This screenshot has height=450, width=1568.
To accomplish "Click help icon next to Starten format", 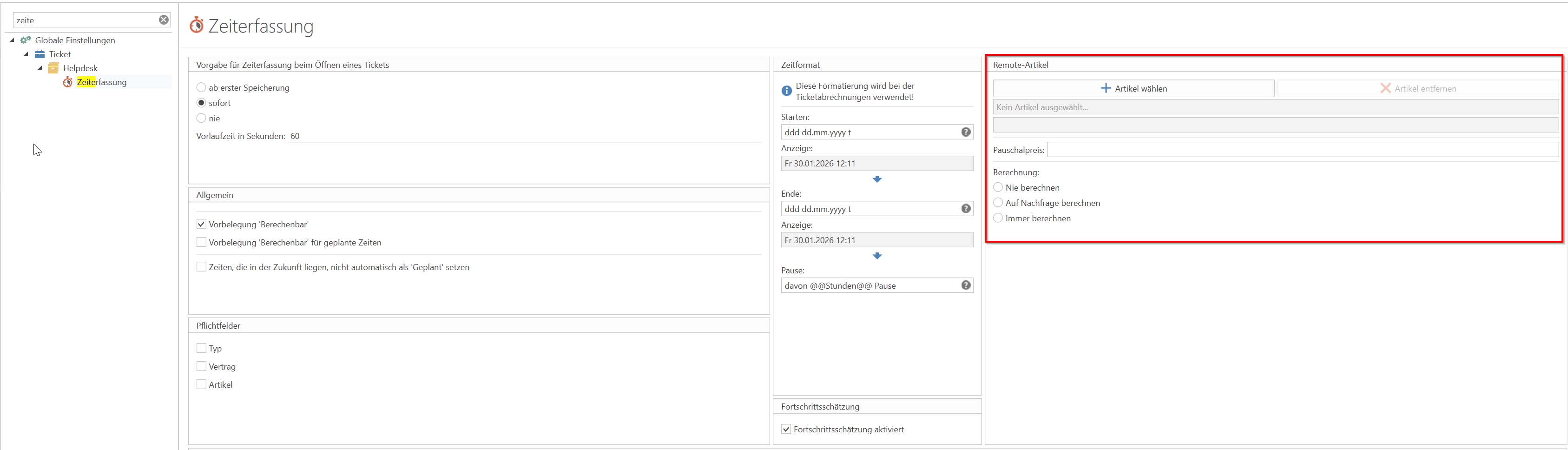I will 965,132.
